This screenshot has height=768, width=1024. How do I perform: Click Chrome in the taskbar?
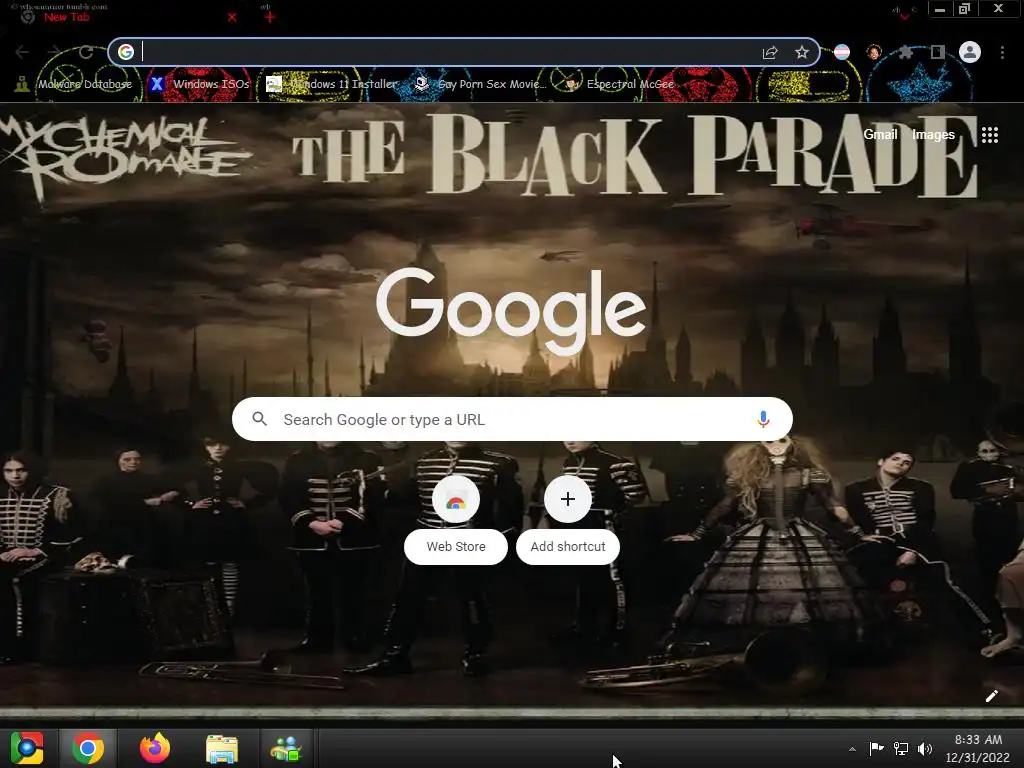pyautogui.click(x=88, y=748)
